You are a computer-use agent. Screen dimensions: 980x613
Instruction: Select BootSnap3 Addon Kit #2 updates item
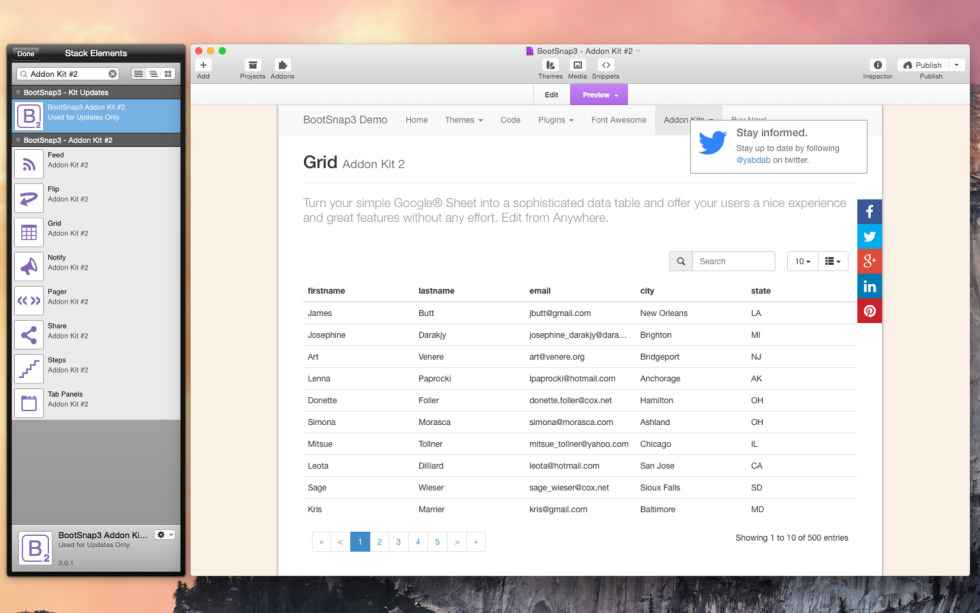(x=96, y=116)
